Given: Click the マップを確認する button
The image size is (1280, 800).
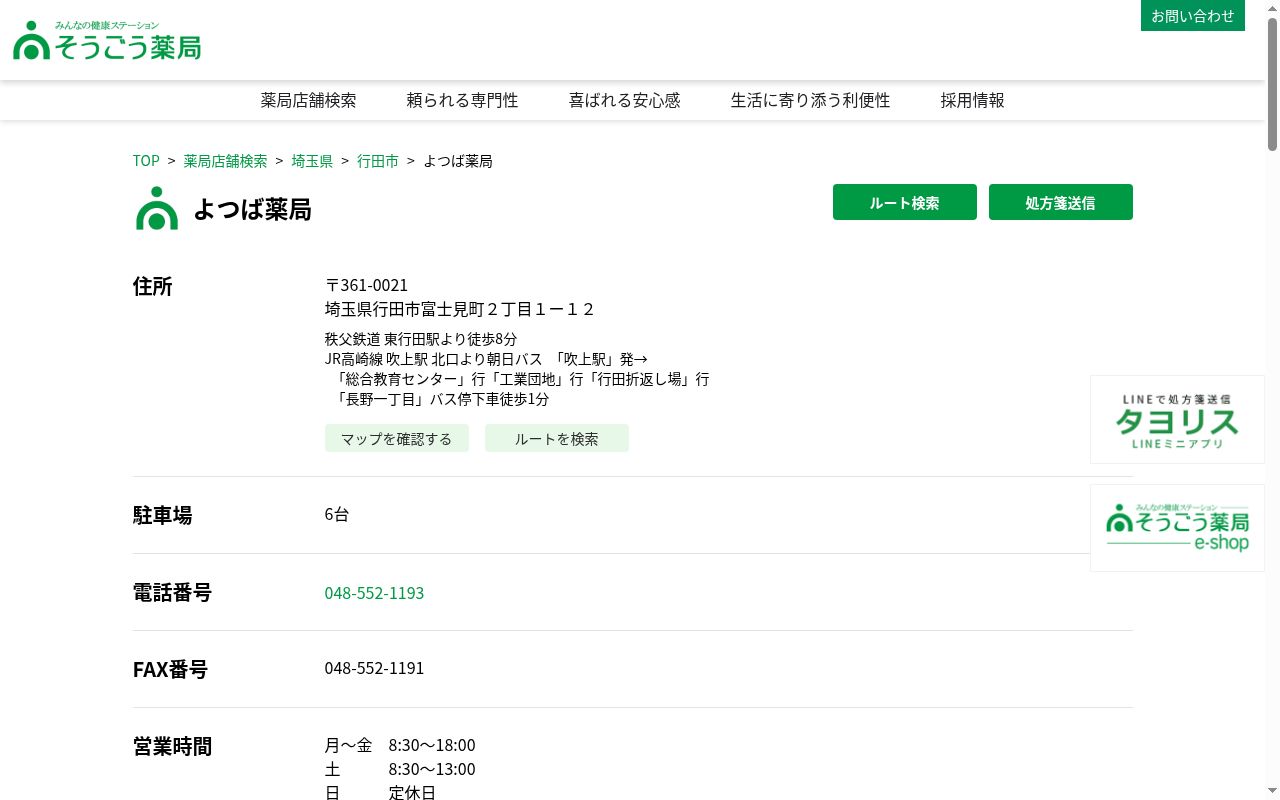Looking at the screenshot, I should coord(397,438).
